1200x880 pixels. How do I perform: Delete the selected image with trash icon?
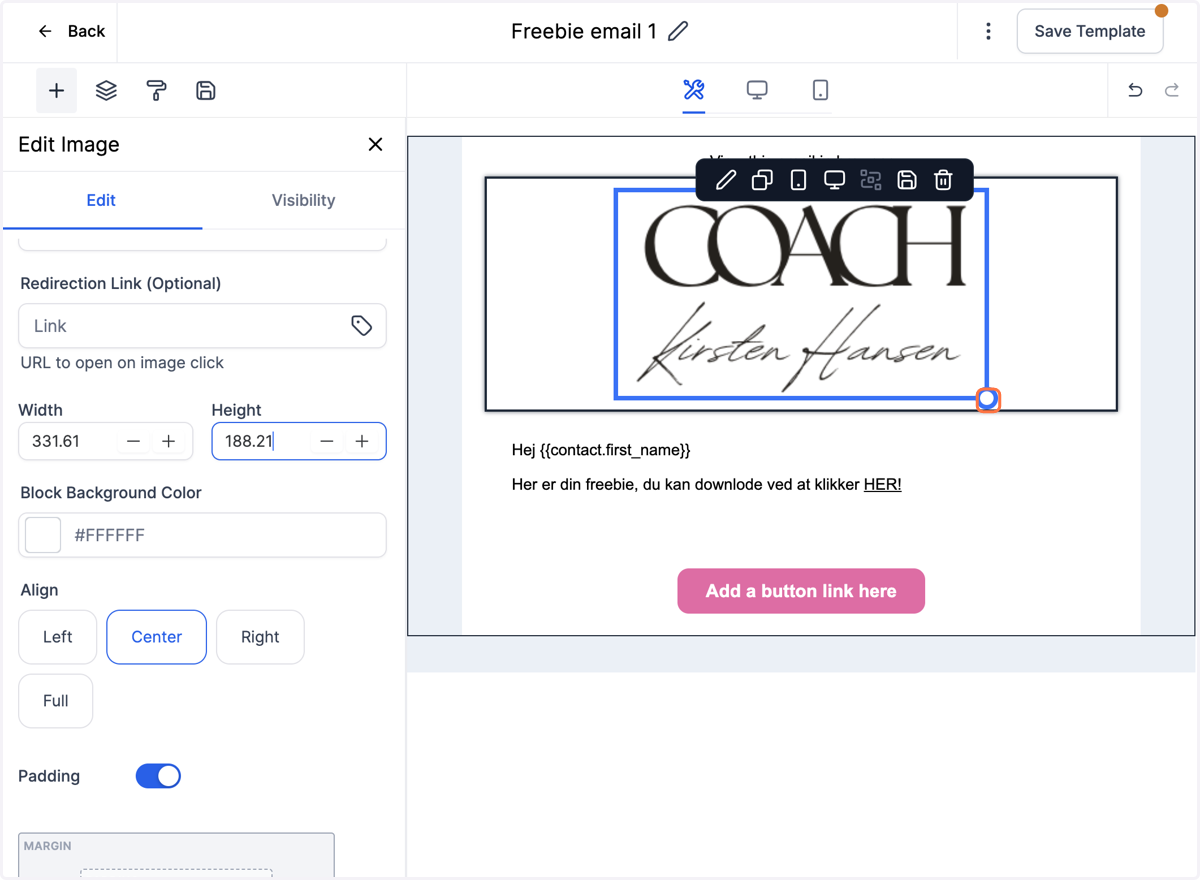pyautogui.click(x=943, y=180)
